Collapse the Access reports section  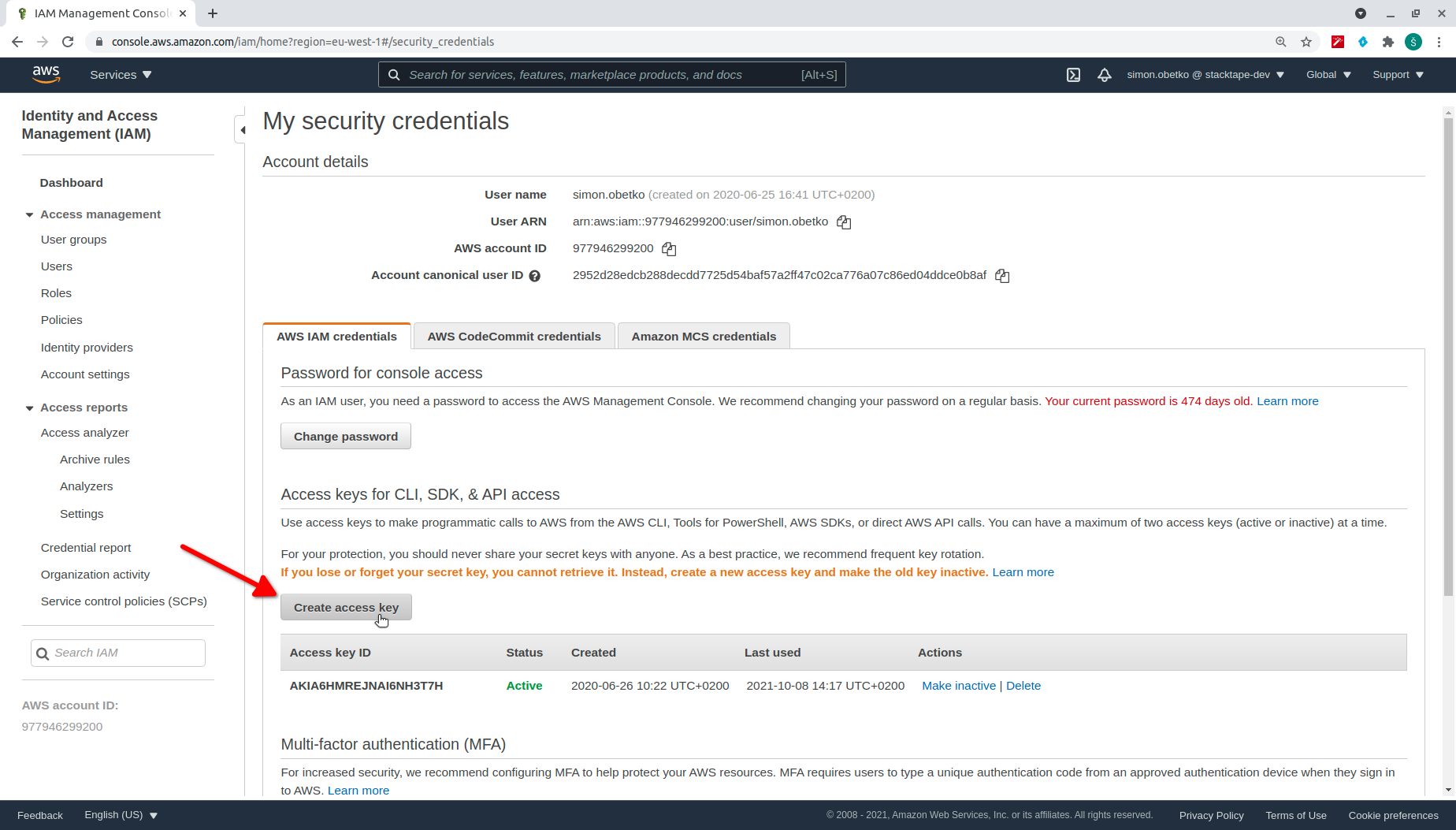click(x=29, y=408)
